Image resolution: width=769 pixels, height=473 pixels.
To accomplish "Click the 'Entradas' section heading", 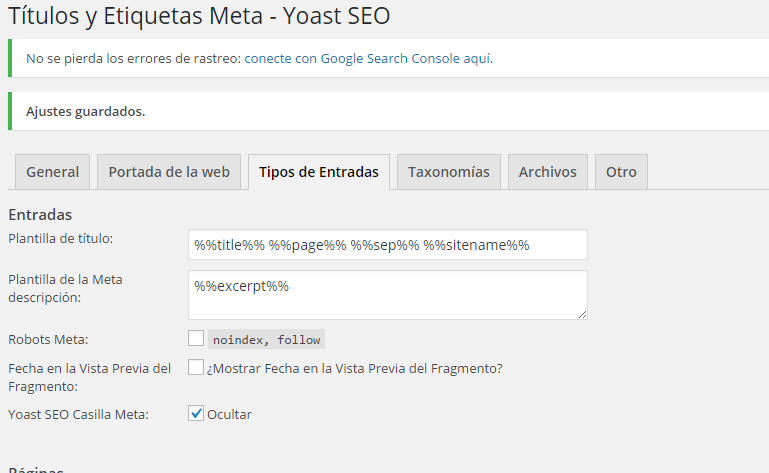I will click(40, 214).
